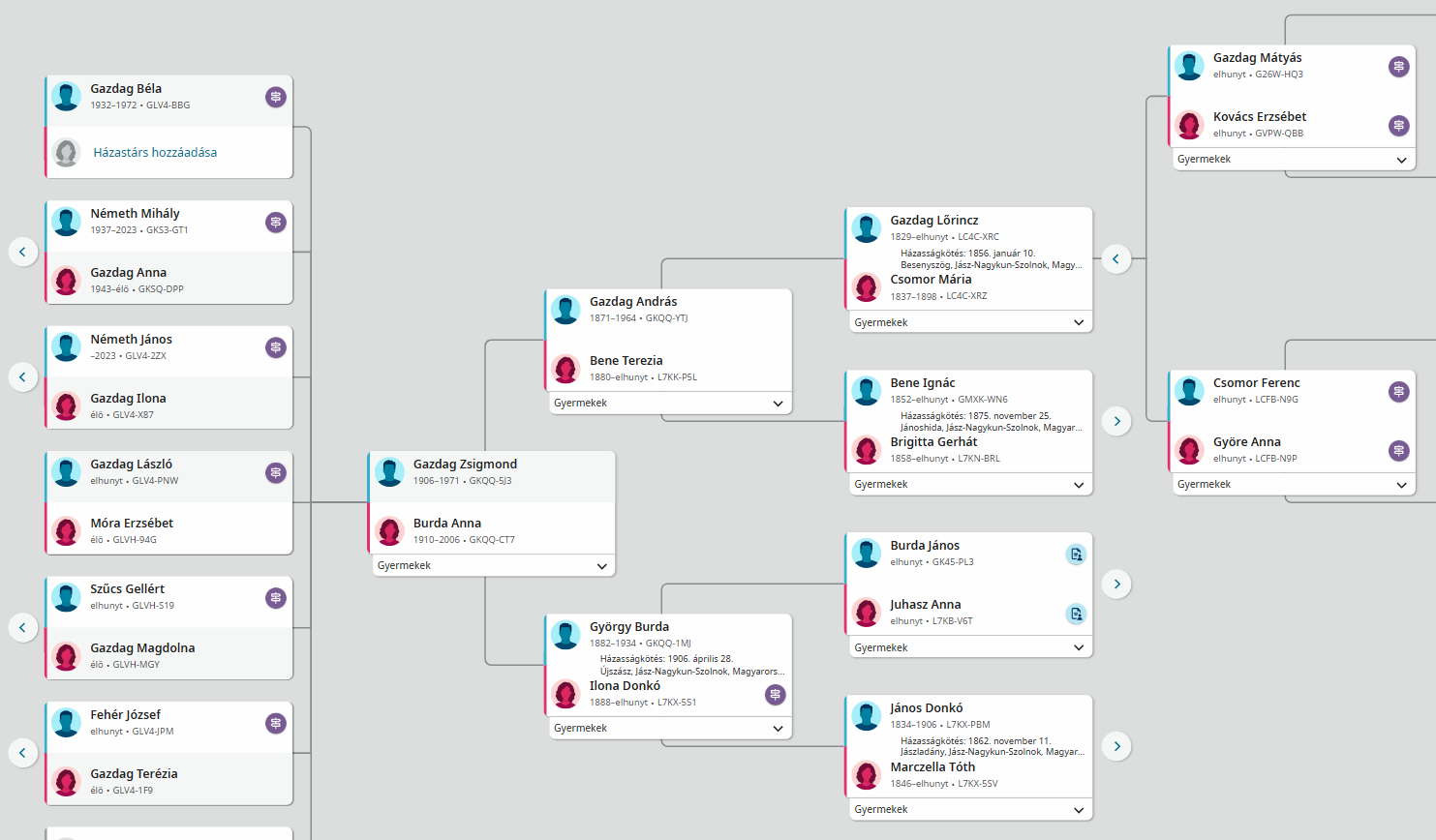Screen dimensions: 1436x840
Task: Click the record hint icon beside Juhasz Anna
Action: [x=1076, y=614]
